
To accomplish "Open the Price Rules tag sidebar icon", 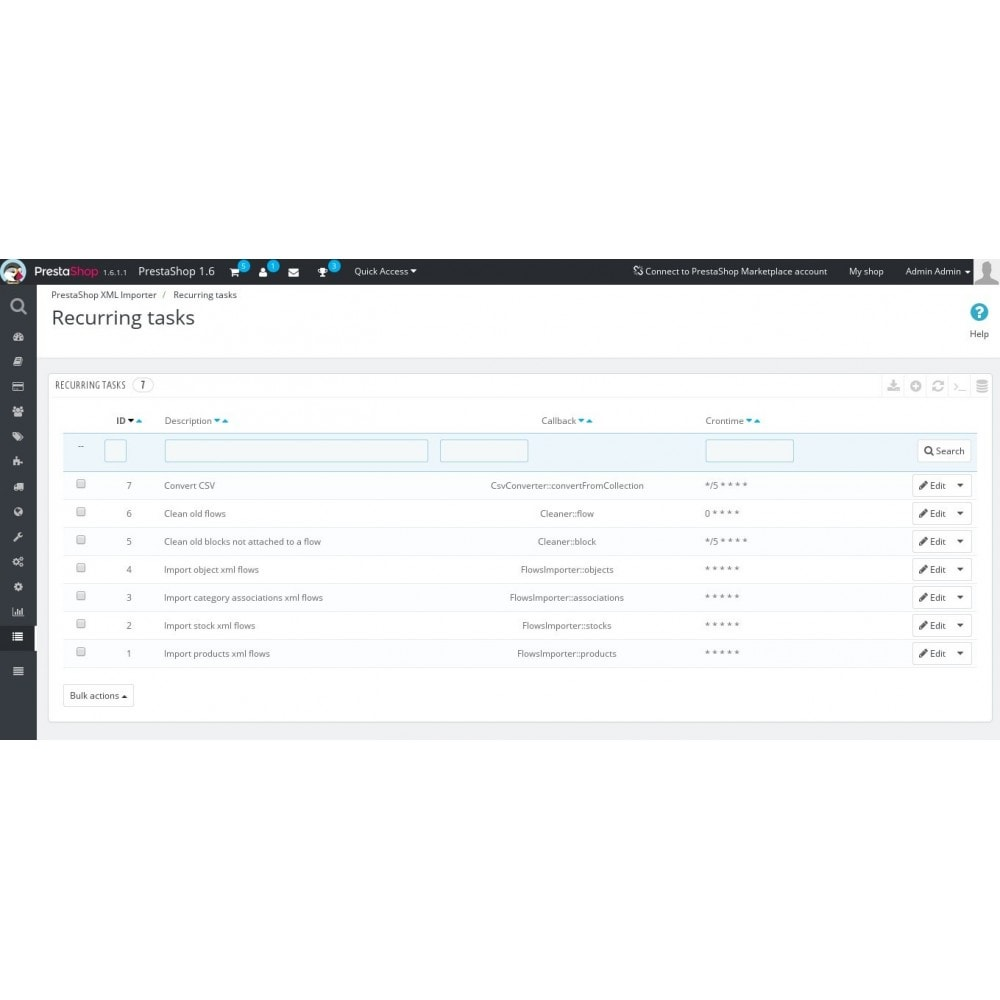I will [18, 436].
